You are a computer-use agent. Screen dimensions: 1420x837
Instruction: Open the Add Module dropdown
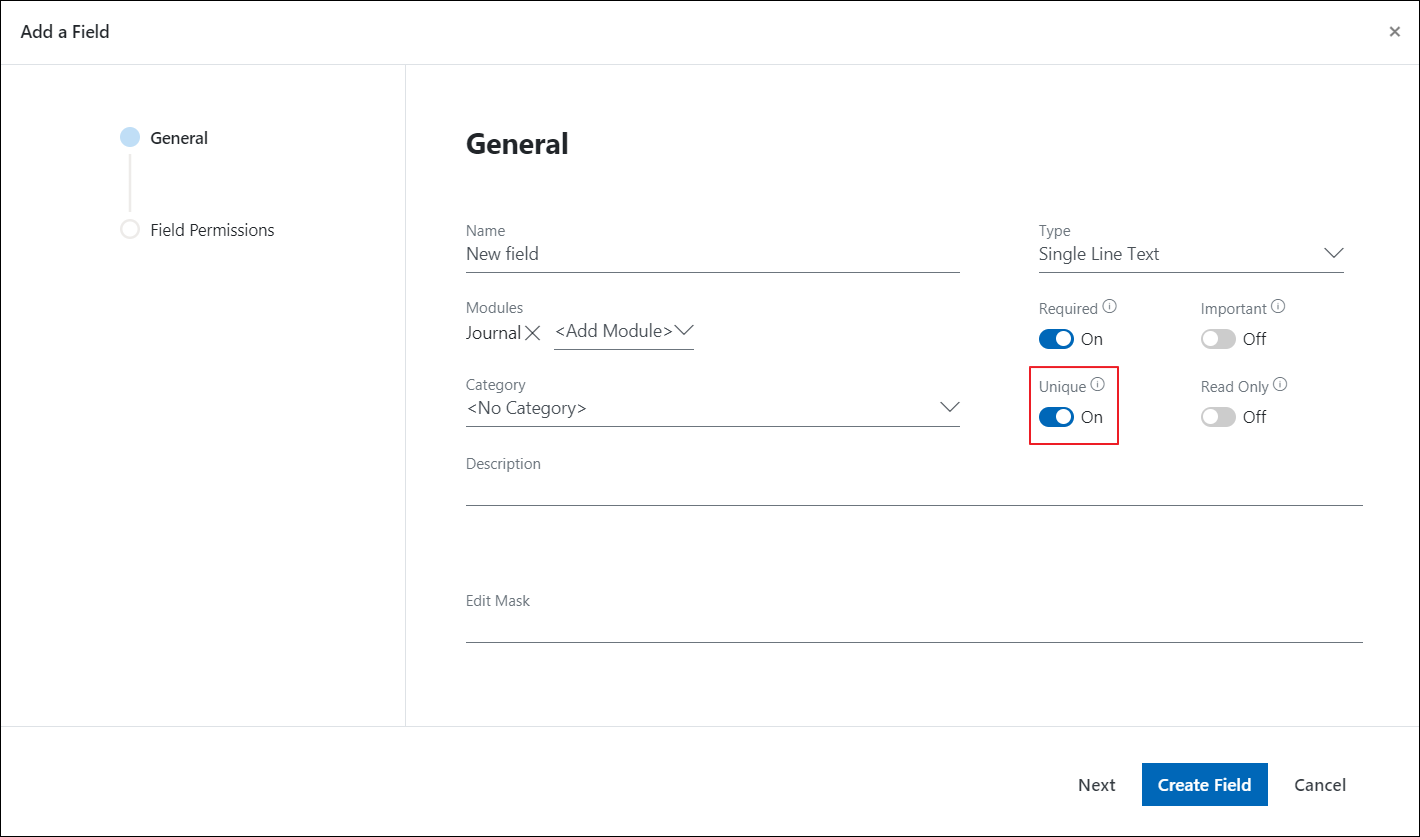point(624,331)
